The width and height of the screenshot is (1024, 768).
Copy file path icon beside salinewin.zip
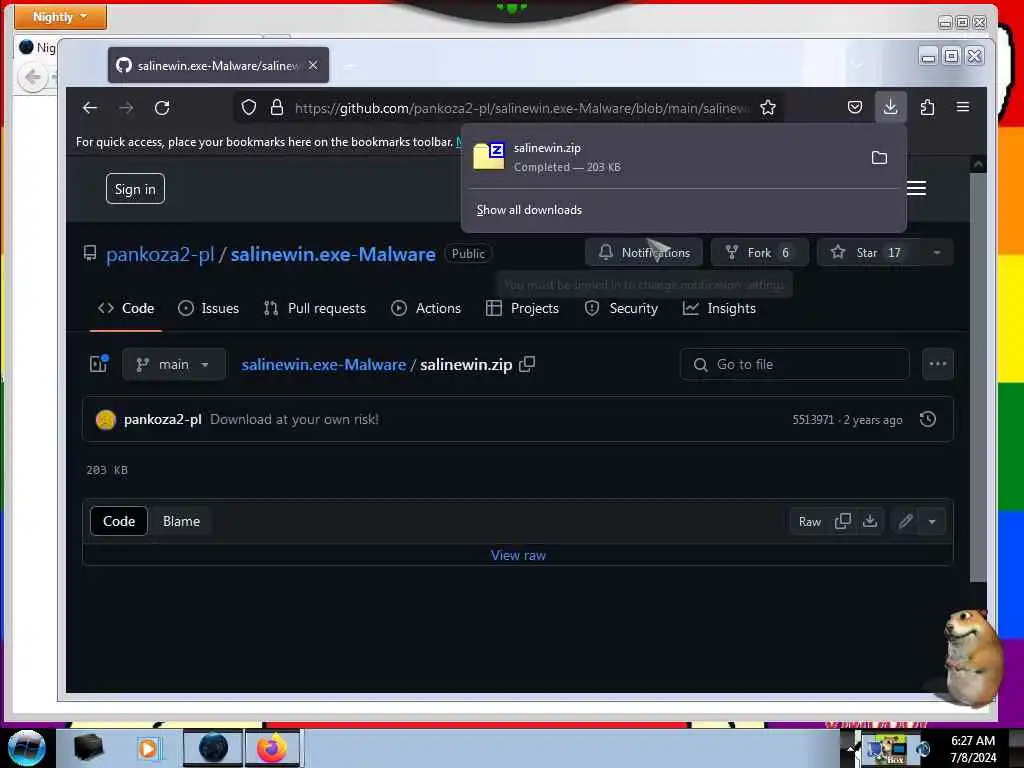pyautogui.click(x=527, y=364)
